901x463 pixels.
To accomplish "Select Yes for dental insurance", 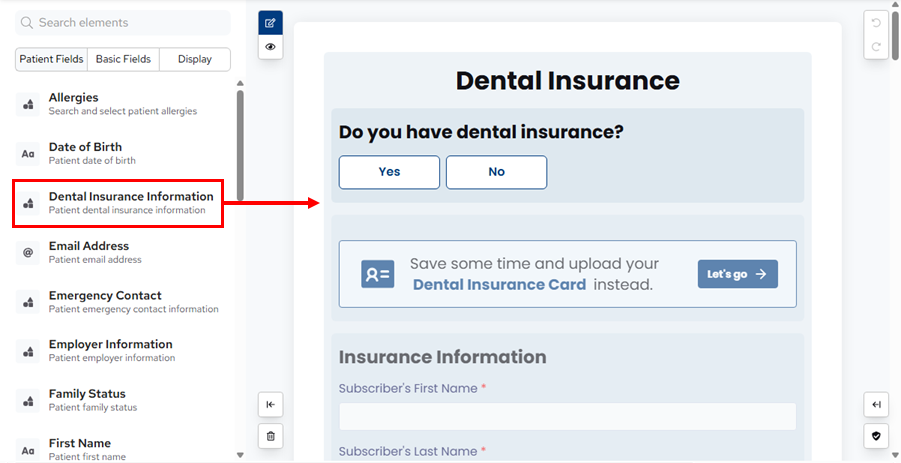I will tap(389, 172).
